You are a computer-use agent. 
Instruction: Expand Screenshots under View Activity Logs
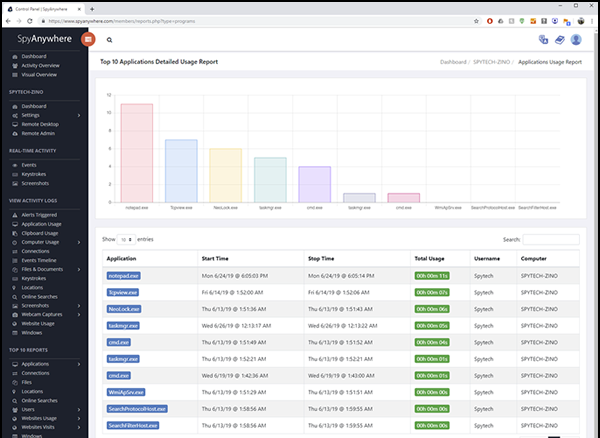(79, 306)
